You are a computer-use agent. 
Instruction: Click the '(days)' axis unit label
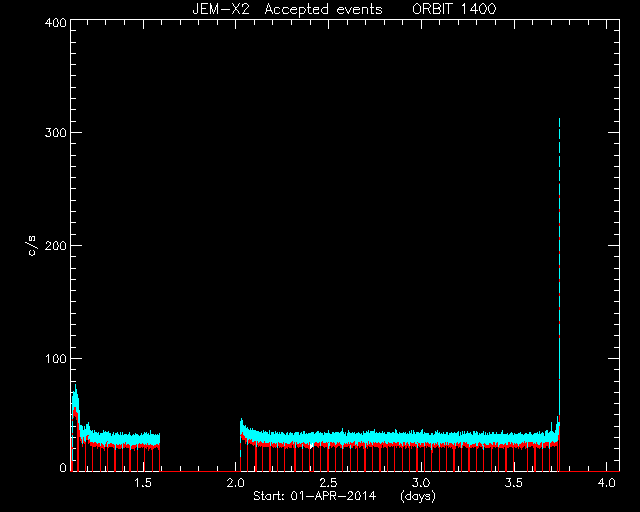pyautogui.click(x=418, y=496)
